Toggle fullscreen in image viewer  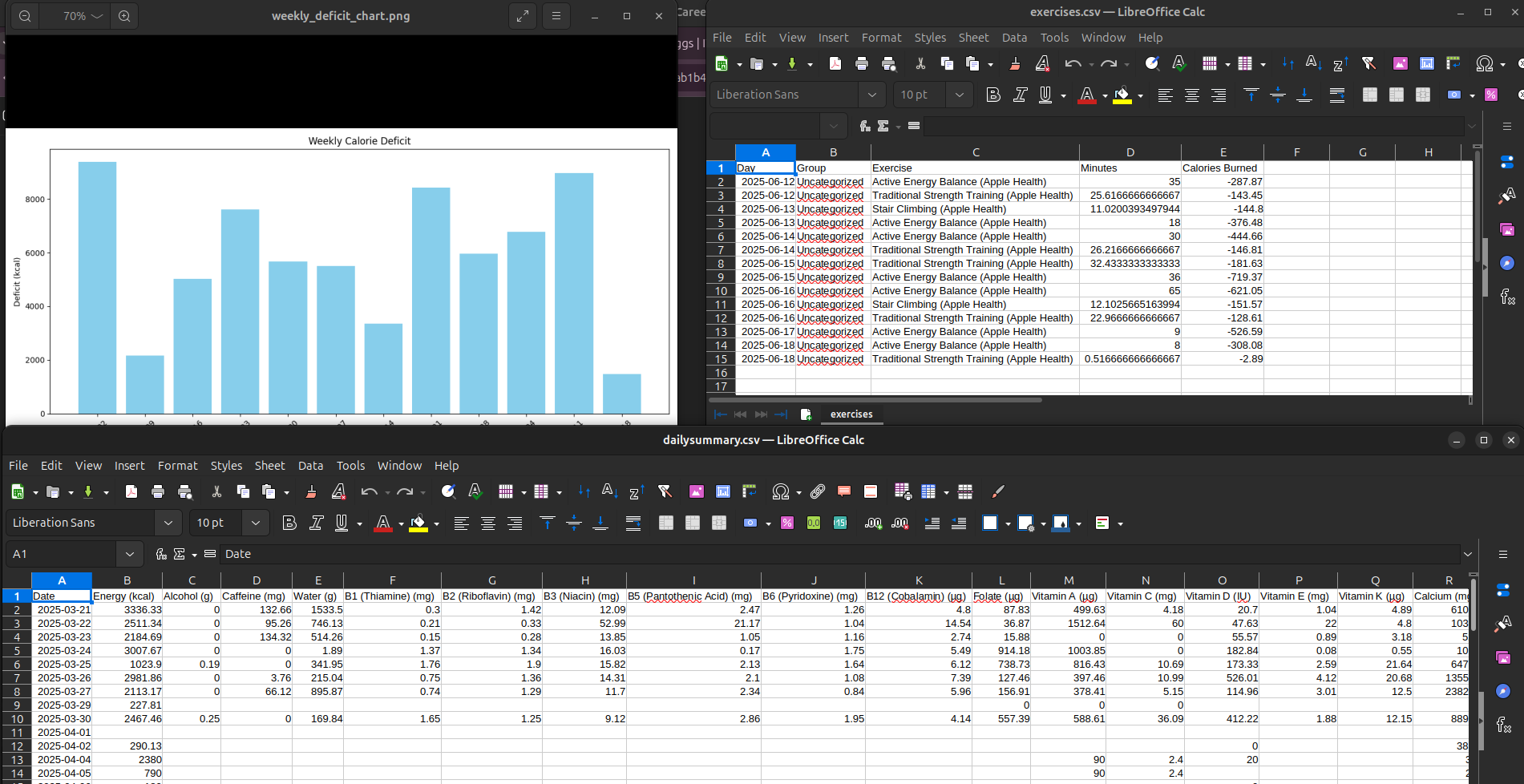point(523,16)
